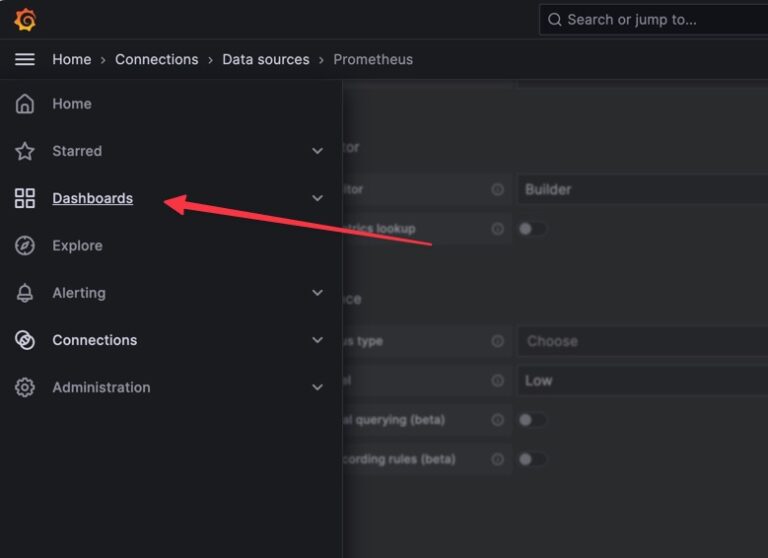The height and width of the screenshot is (558, 768).
Task: Click the Home breadcrumb link
Action: pyautogui.click(x=71, y=60)
